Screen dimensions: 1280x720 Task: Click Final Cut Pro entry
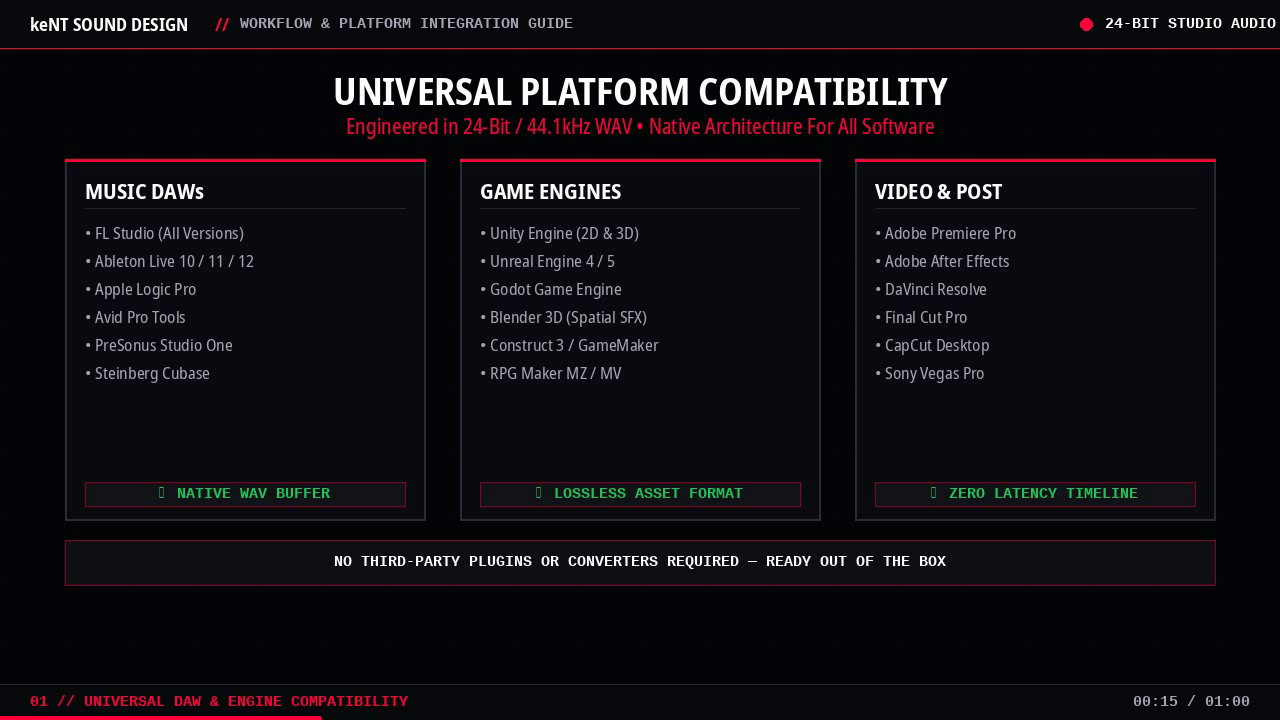pos(922,318)
